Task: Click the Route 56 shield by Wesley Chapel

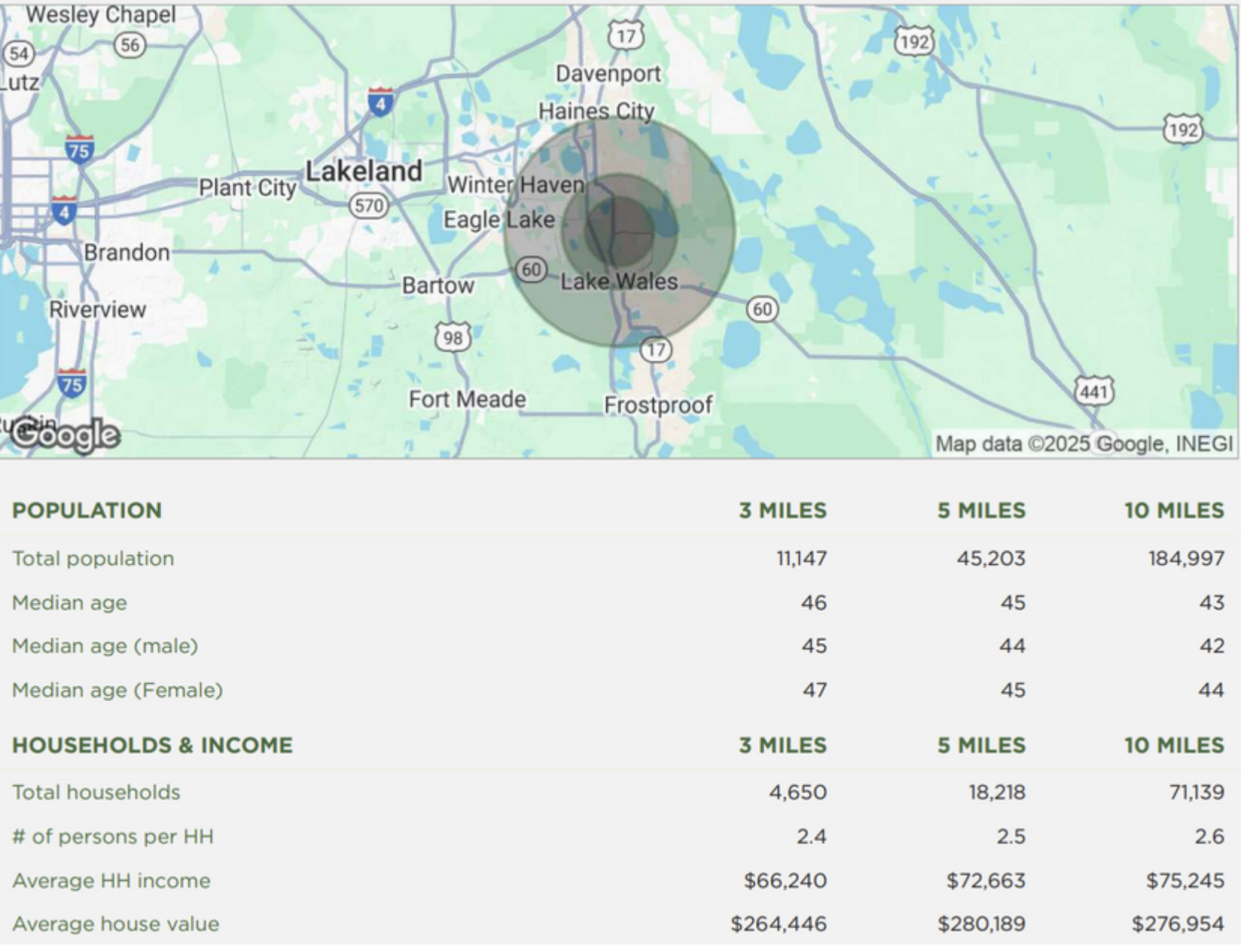Action: click(x=130, y=45)
